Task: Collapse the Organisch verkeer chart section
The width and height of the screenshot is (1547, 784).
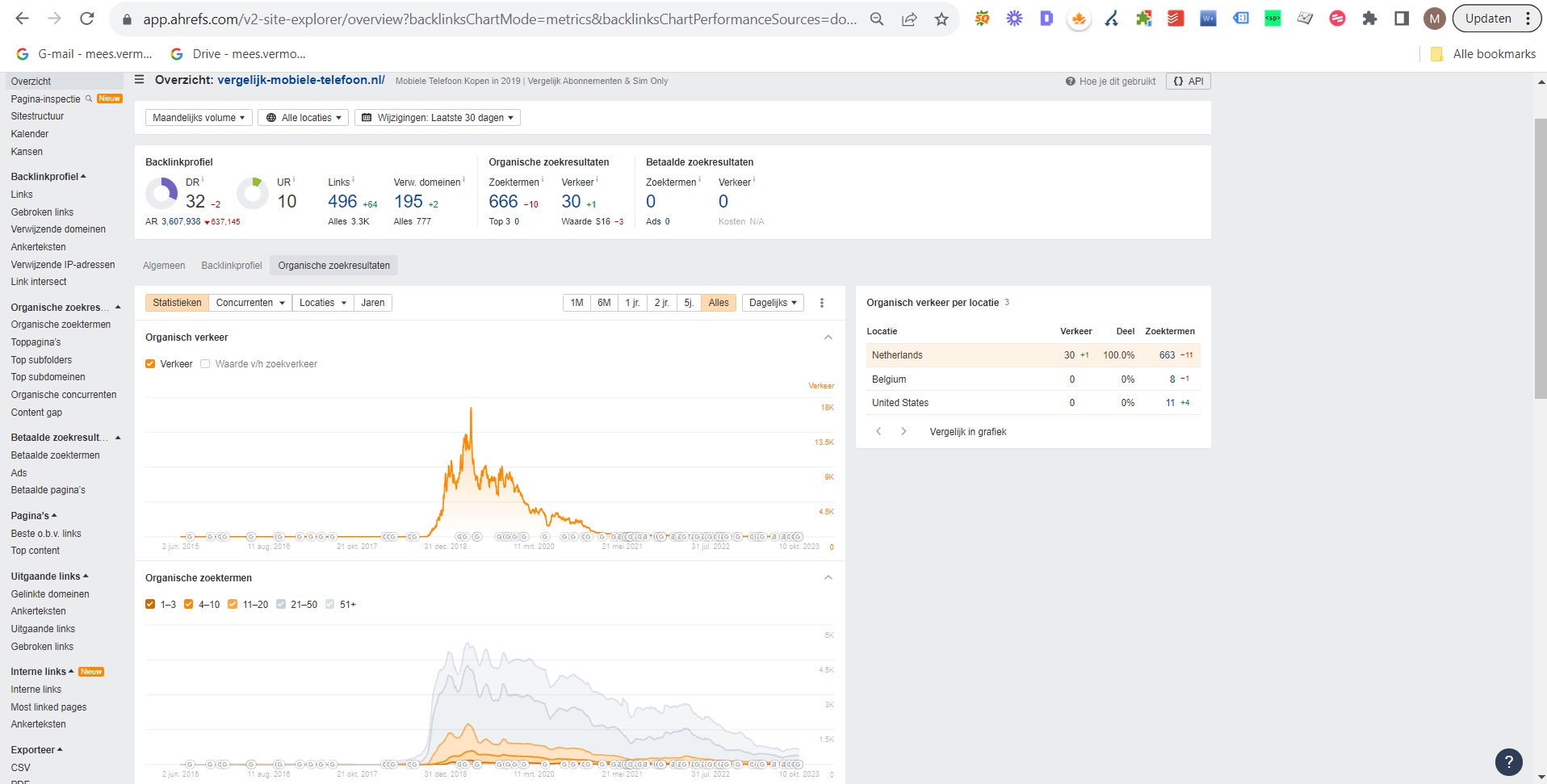Action: point(828,337)
